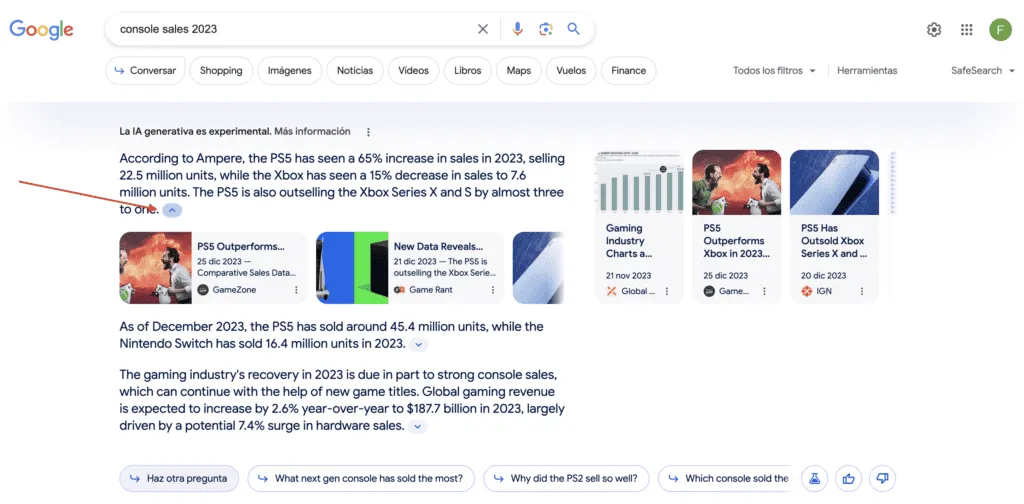Expand sources for the gaming revenue paragraph
This screenshot has width=1024, height=504.
click(418, 427)
